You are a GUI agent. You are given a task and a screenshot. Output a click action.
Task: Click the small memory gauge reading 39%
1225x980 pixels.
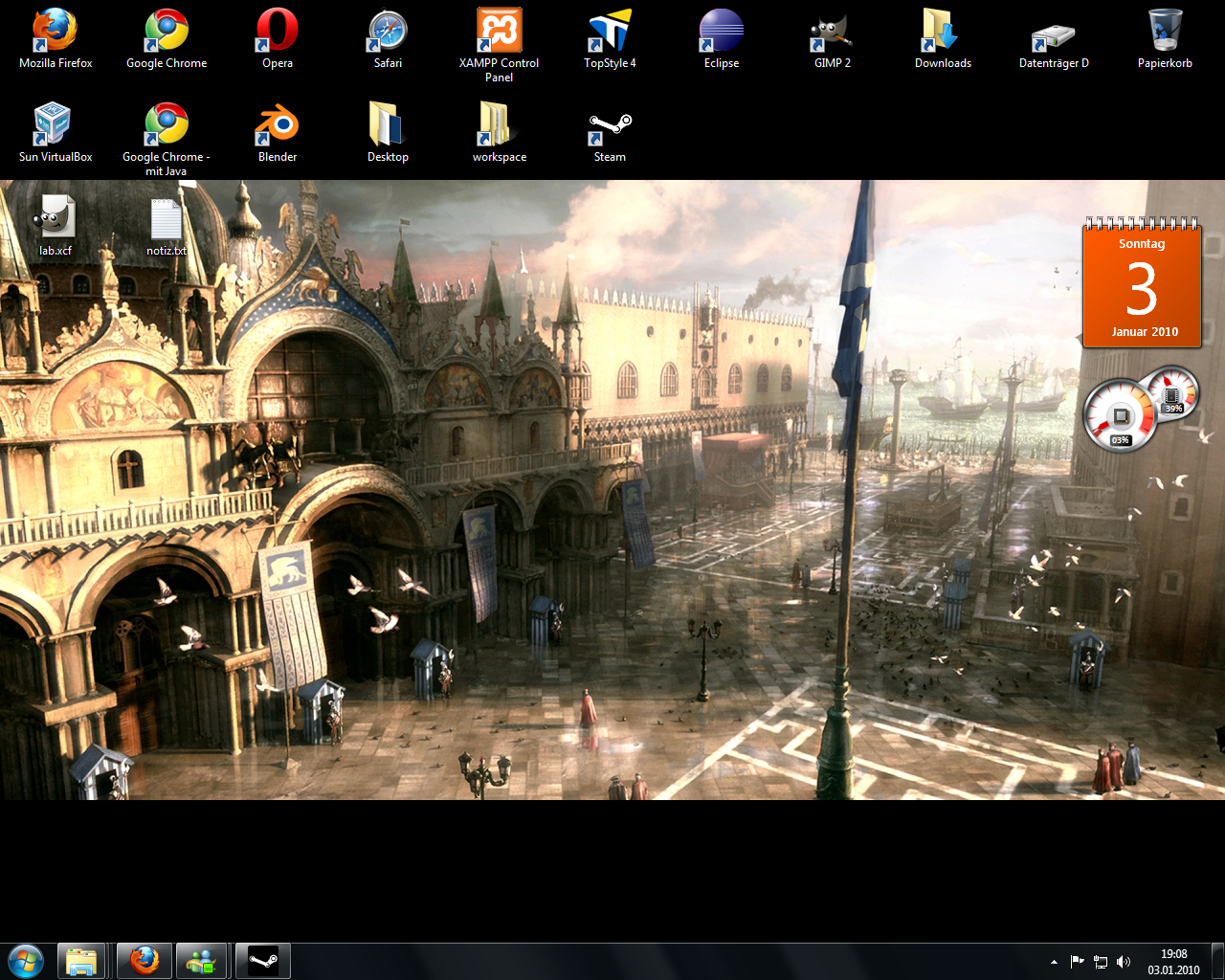(1172, 391)
